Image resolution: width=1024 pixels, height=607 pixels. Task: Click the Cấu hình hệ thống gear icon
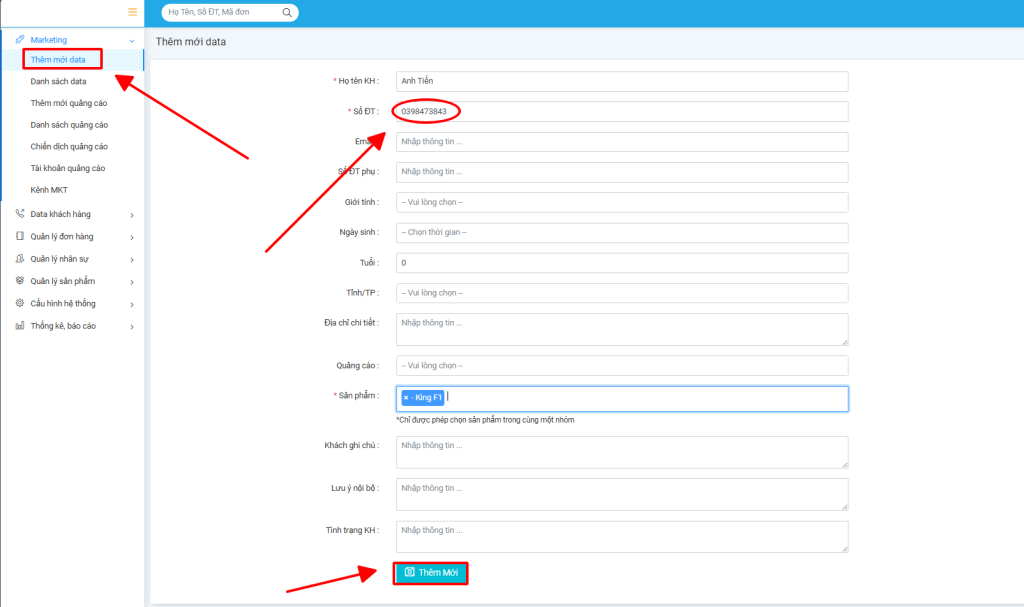tap(20, 303)
